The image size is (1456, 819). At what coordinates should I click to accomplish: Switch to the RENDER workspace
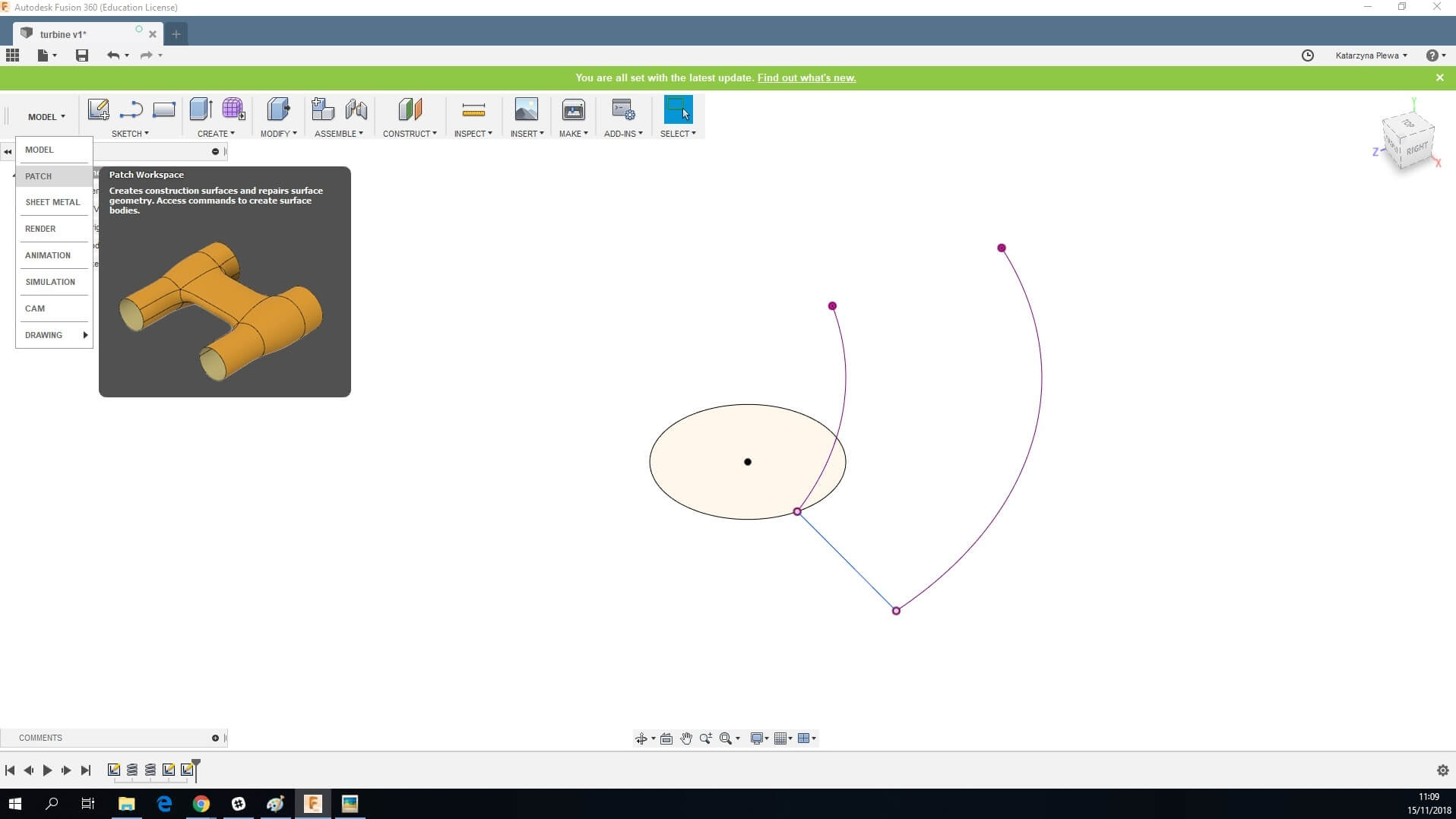(54, 229)
